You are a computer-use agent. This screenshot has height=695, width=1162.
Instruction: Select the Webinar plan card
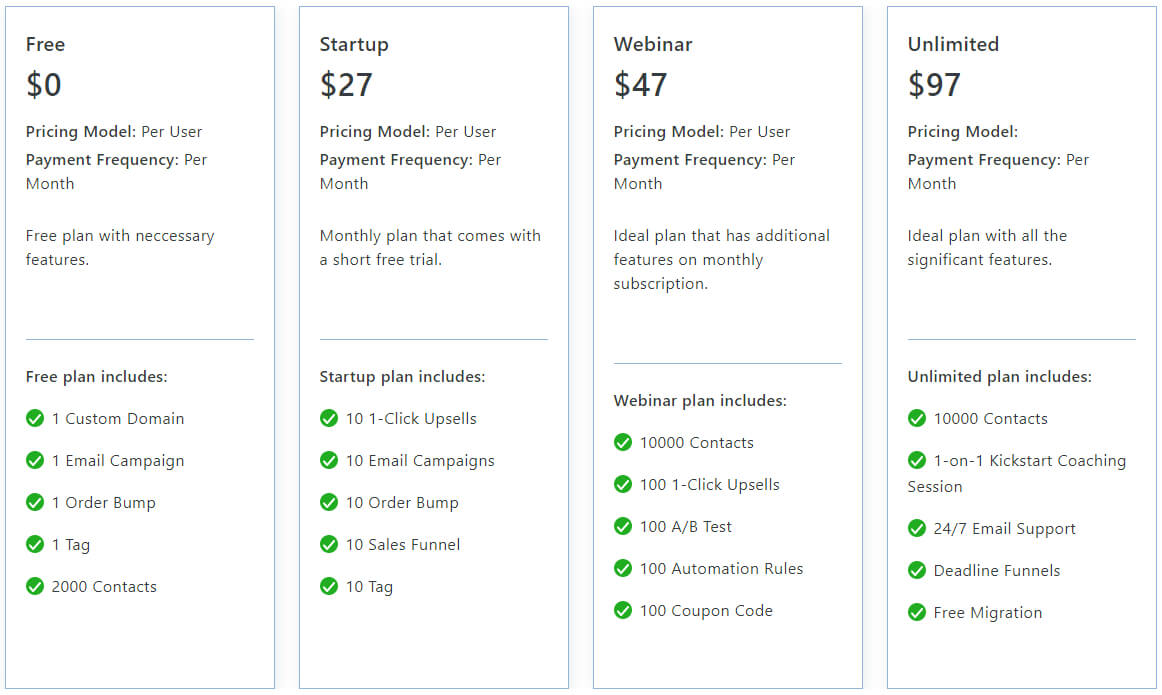[727, 347]
